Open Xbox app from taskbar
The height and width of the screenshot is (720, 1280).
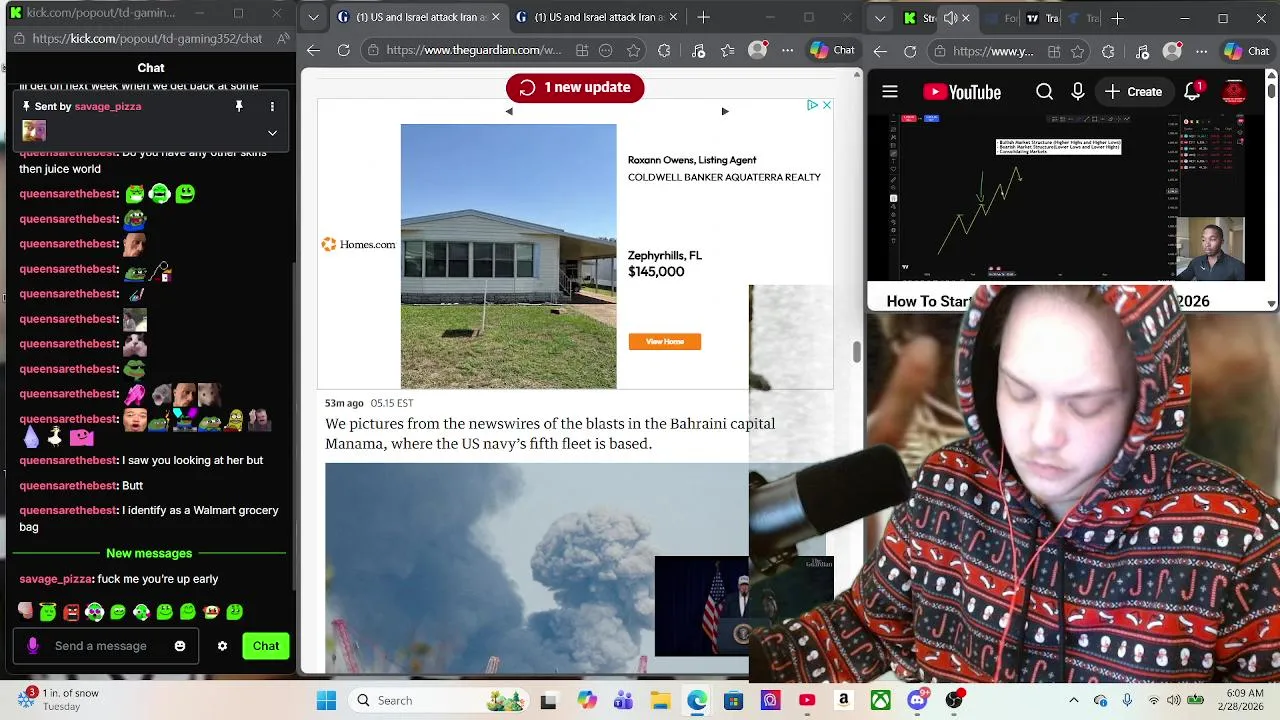click(x=880, y=701)
